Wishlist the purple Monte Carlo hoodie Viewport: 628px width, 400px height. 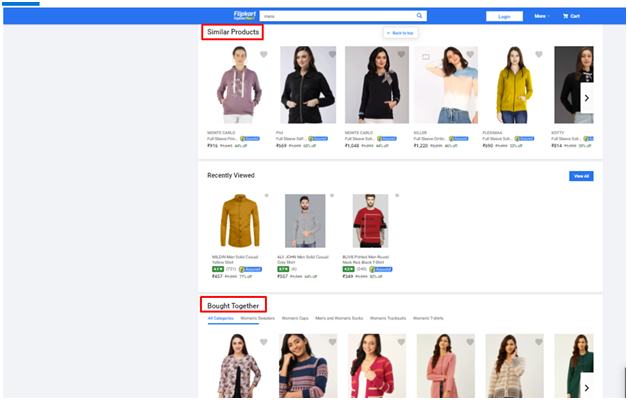264,54
